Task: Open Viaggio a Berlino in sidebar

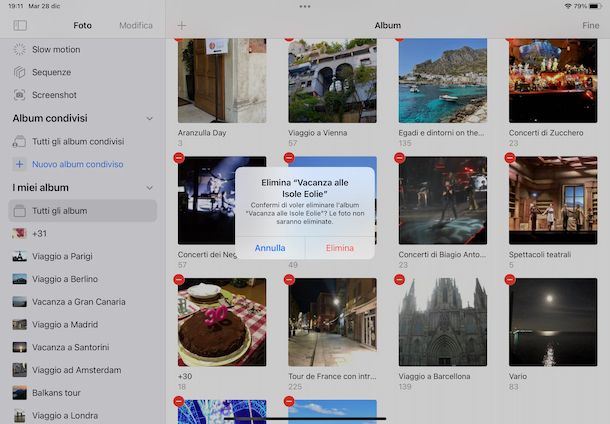Action: [x=82, y=279]
